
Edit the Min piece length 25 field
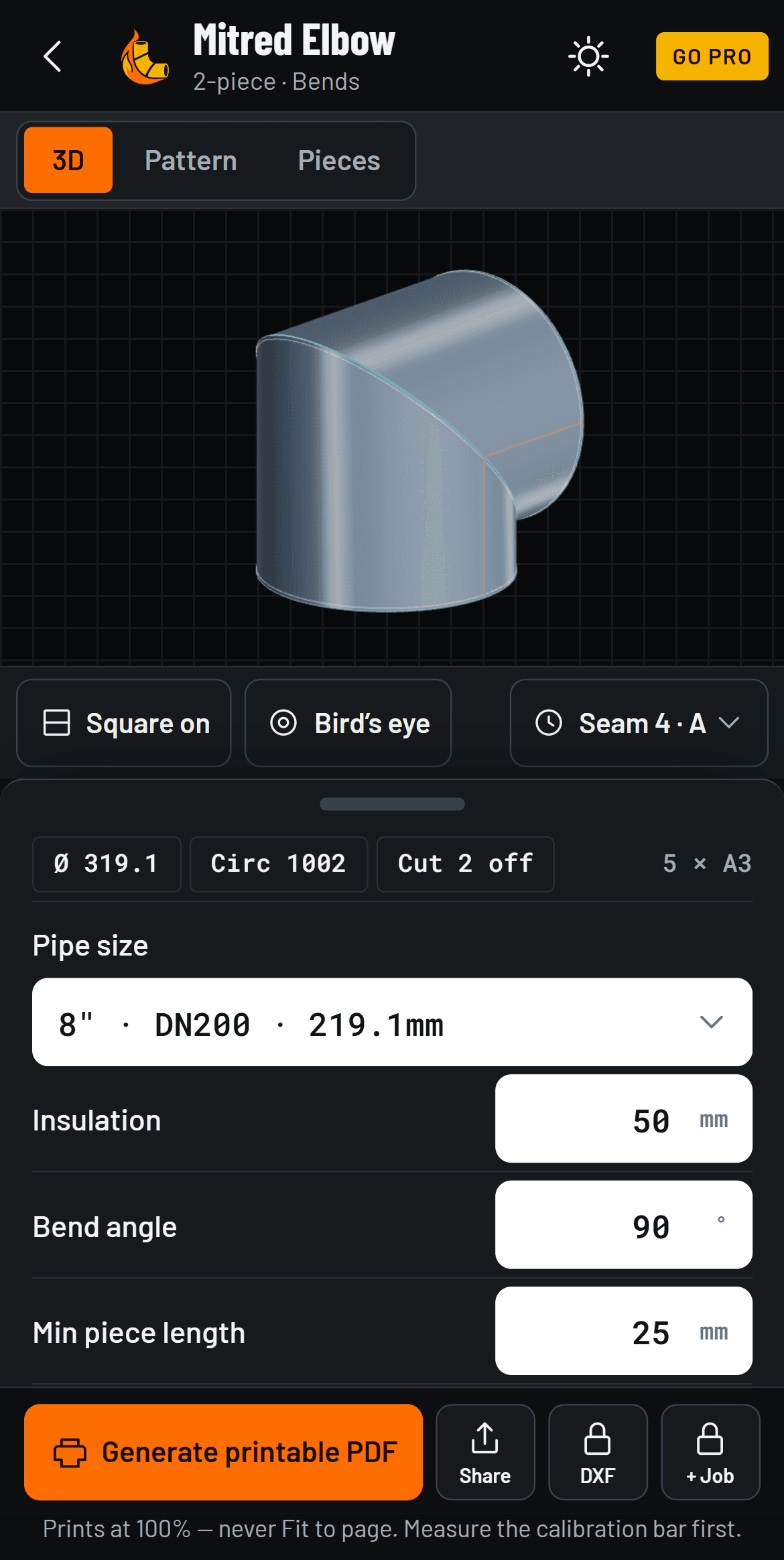pos(623,1331)
